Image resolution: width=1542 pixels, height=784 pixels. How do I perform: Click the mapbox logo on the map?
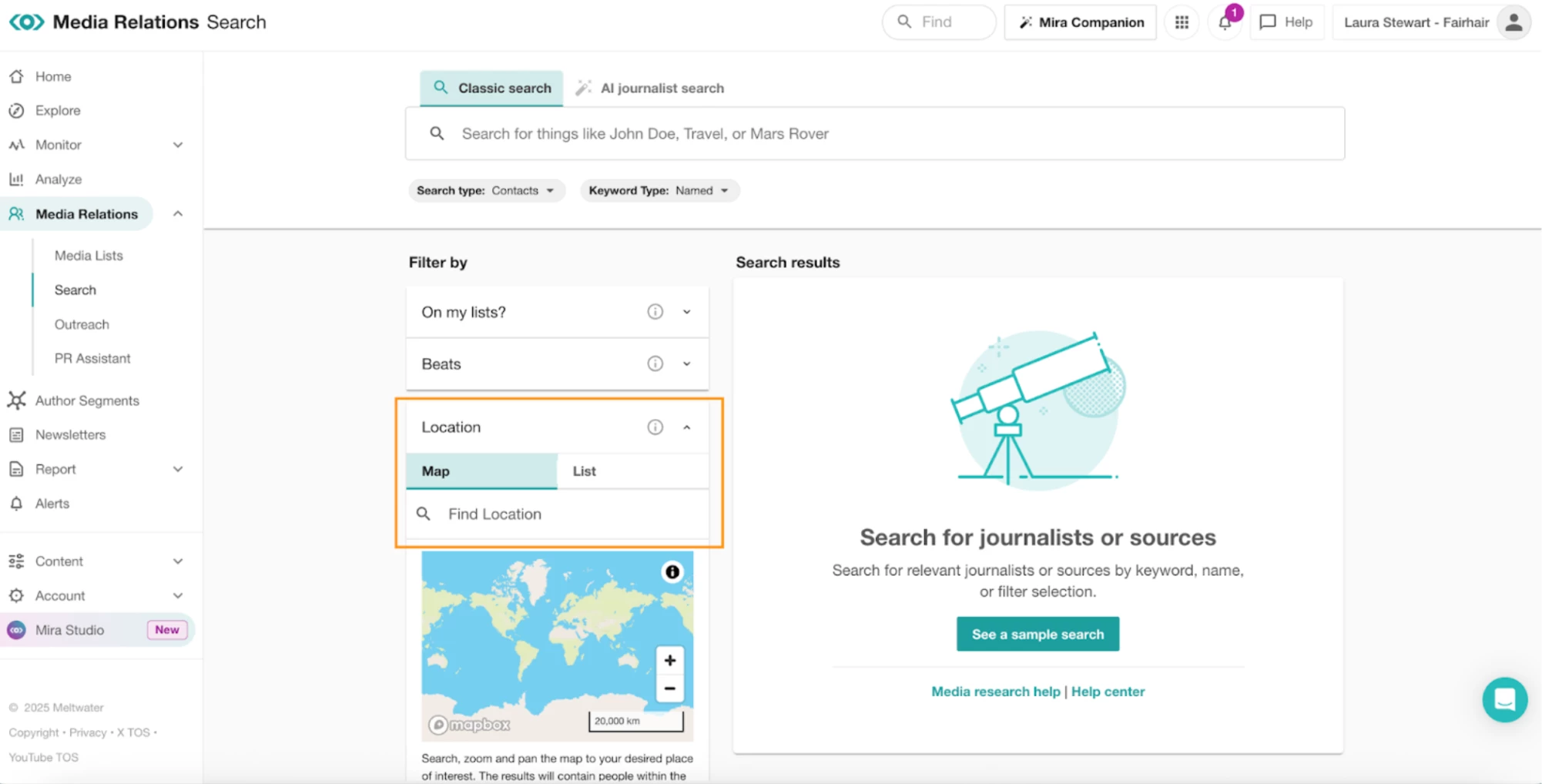point(470,725)
